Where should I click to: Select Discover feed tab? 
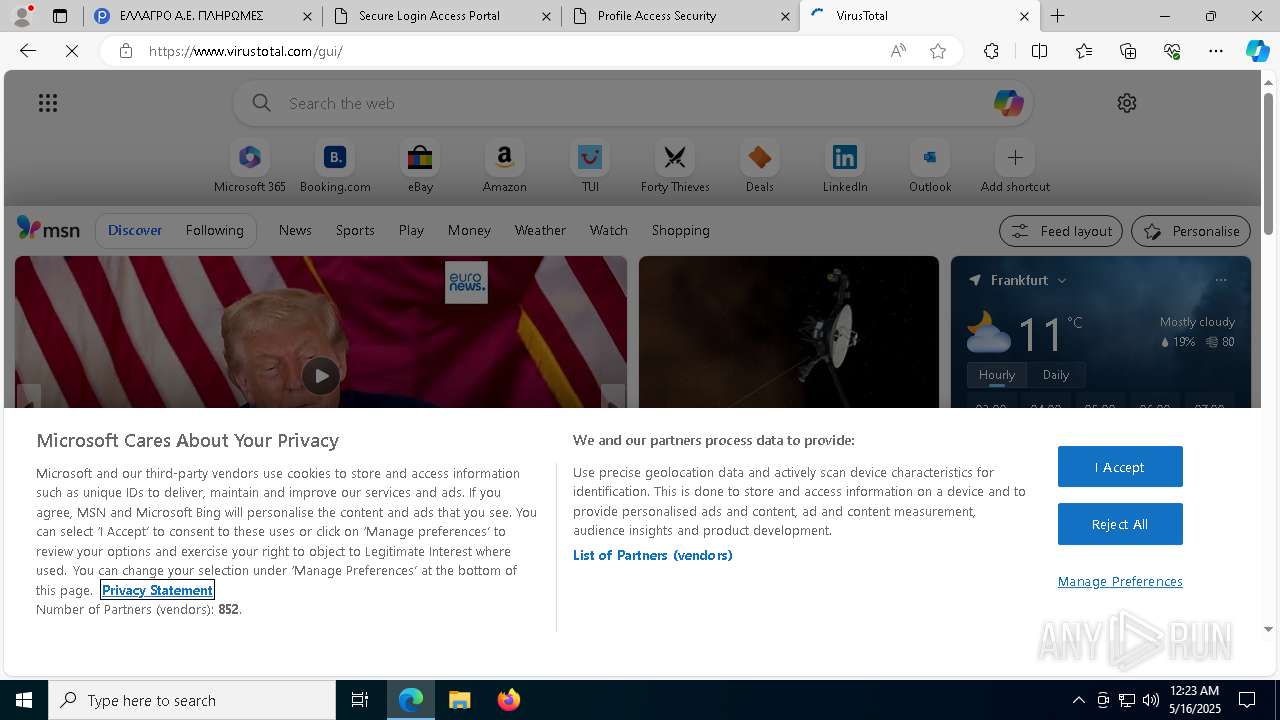click(135, 230)
